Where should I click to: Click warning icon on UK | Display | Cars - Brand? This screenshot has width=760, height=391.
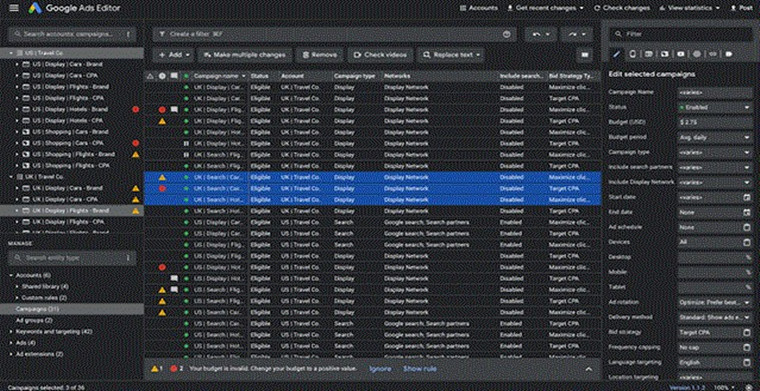tap(136, 188)
